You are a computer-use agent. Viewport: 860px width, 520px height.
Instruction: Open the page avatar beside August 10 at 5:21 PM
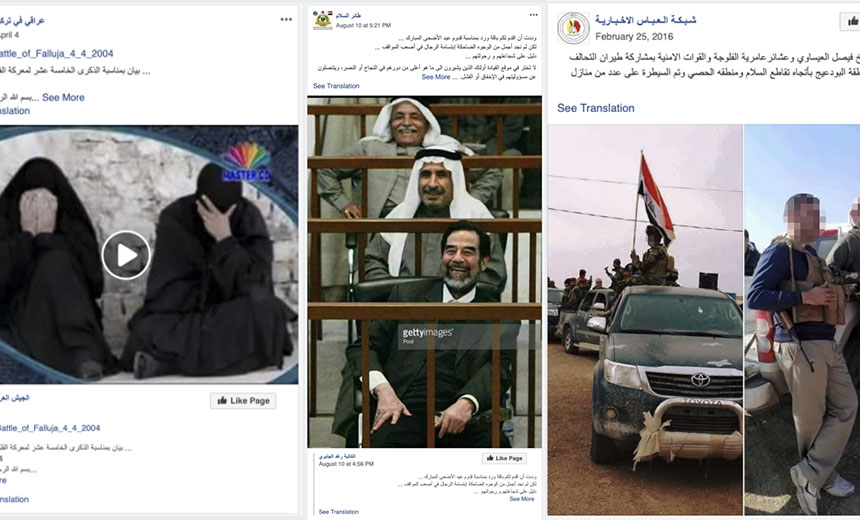click(322, 20)
